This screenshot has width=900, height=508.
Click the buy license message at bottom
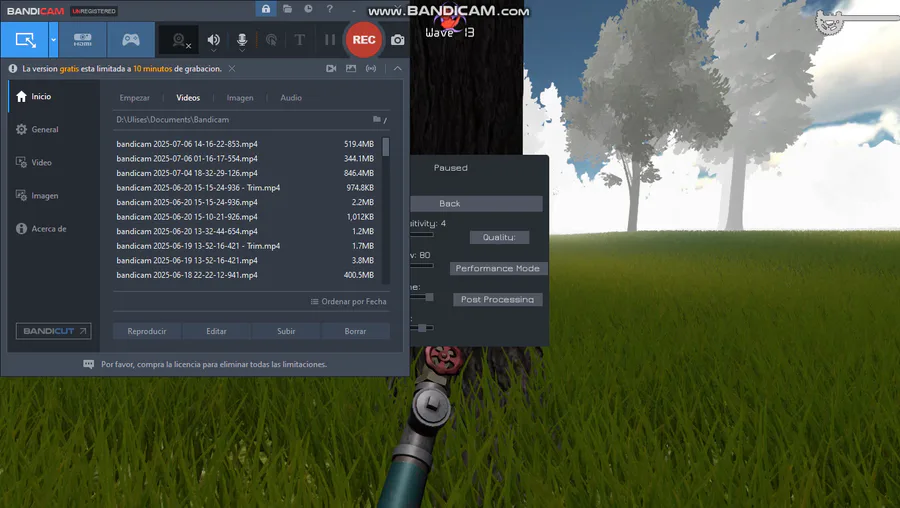pyautogui.click(x=214, y=364)
